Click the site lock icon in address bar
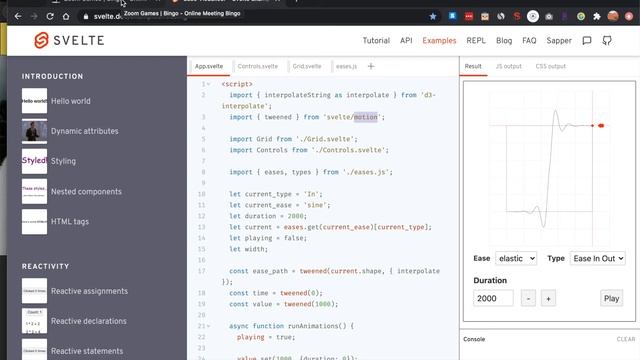The height and width of the screenshot is (360, 640). coord(85,16)
